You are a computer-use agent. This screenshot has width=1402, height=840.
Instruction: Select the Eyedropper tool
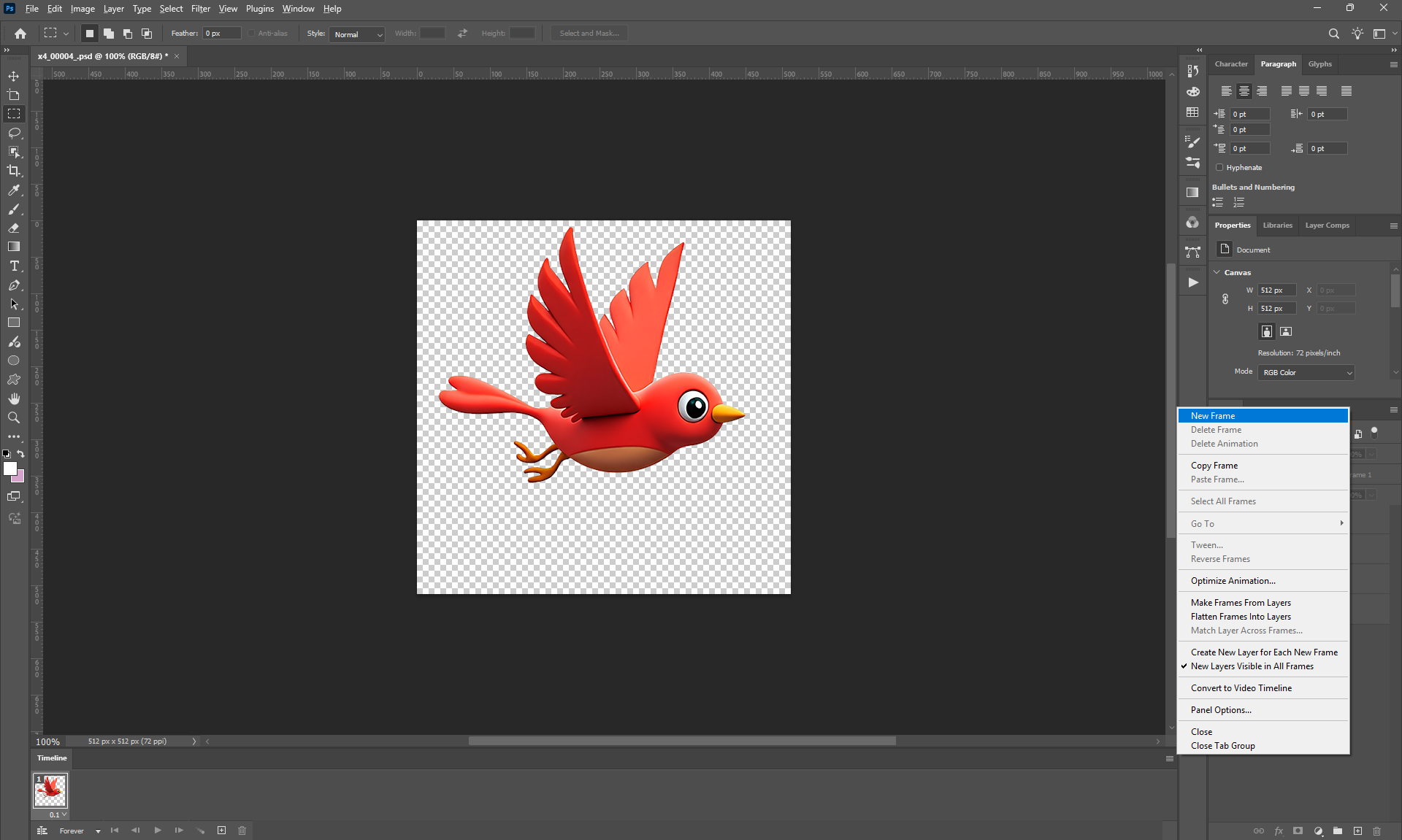(13, 190)
